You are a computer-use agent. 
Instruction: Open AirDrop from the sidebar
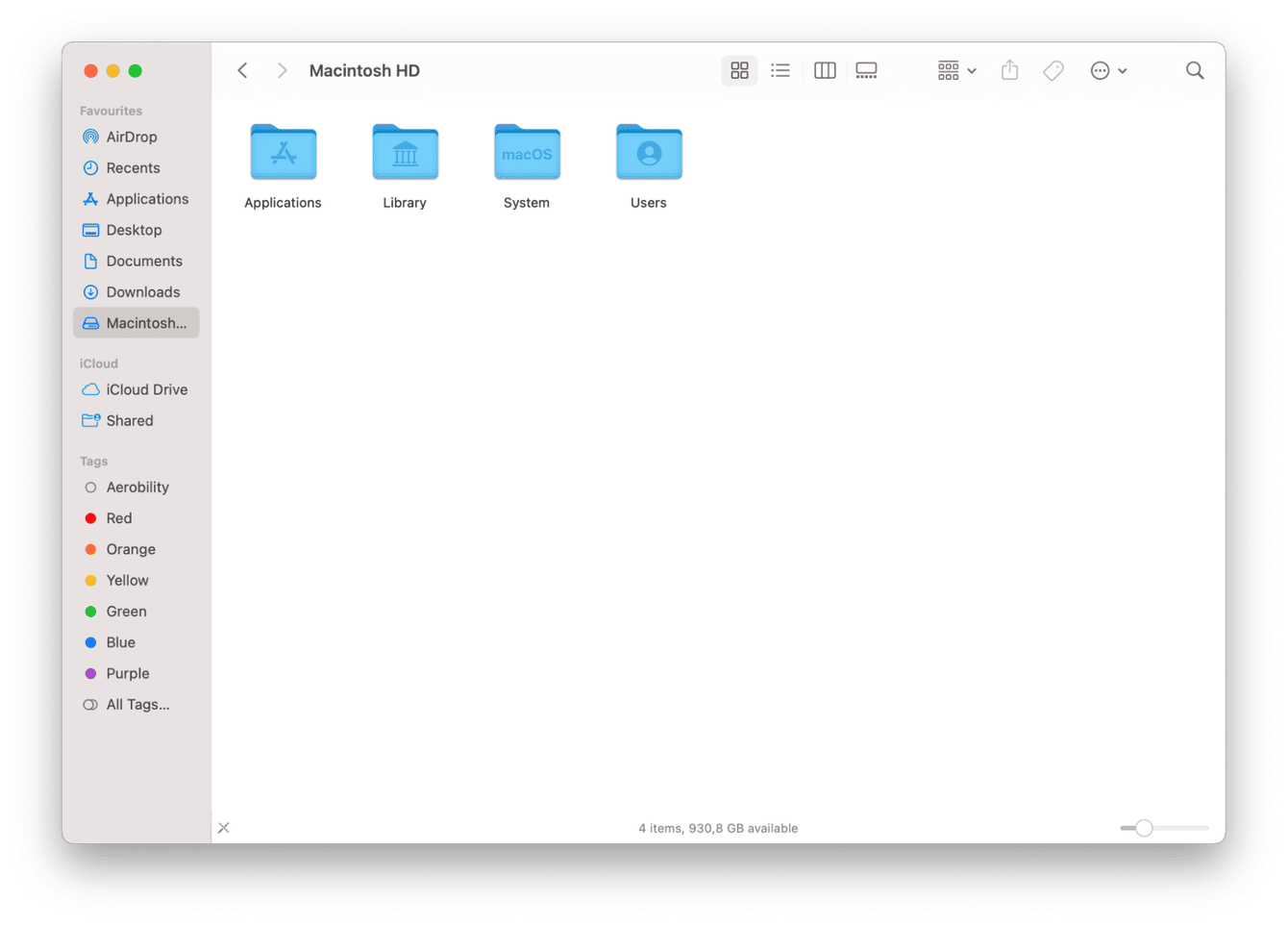[x=131, y=137]
